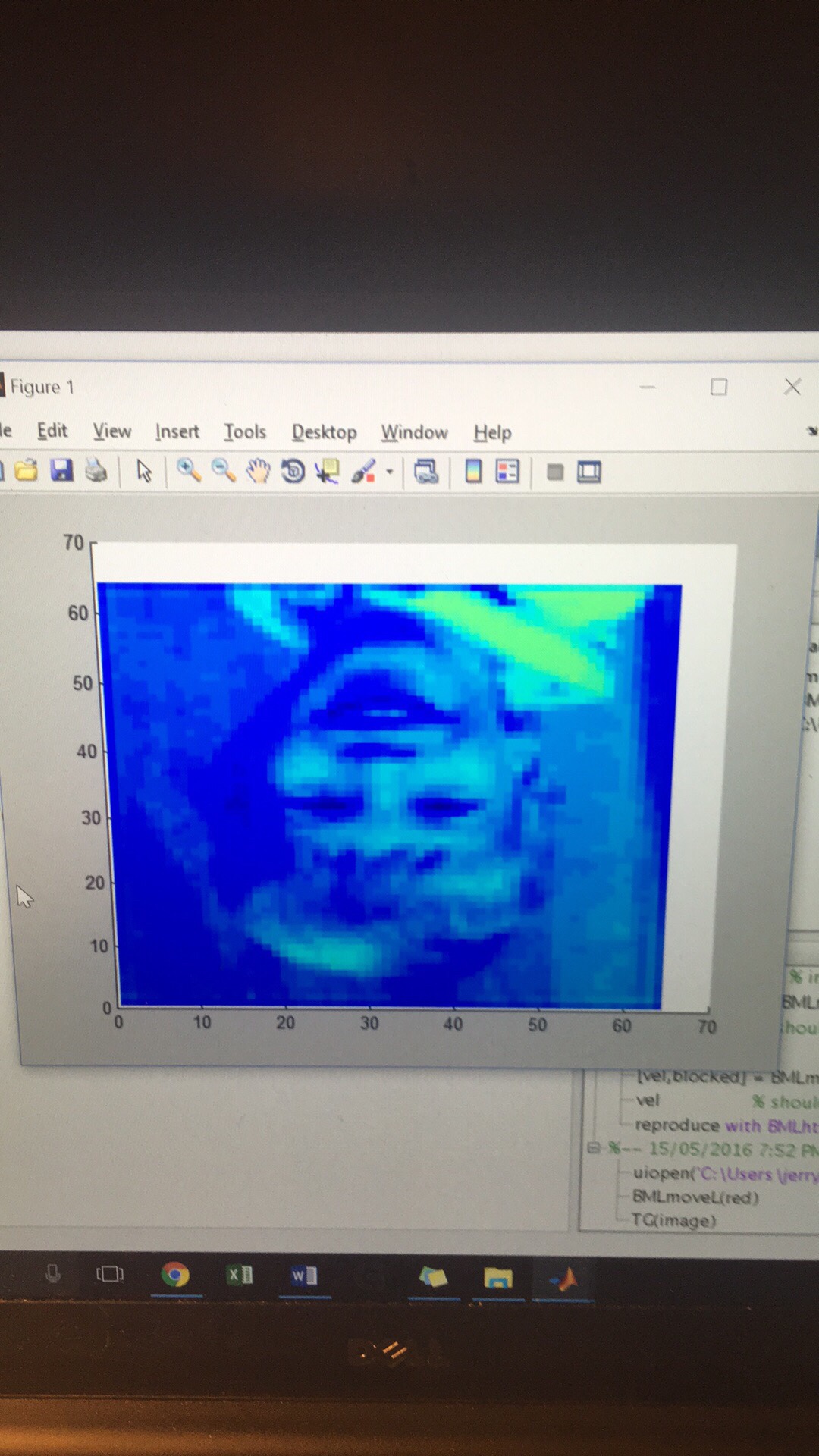Switch to MATLAB on the taskbar

click(x=564, y=1279)
